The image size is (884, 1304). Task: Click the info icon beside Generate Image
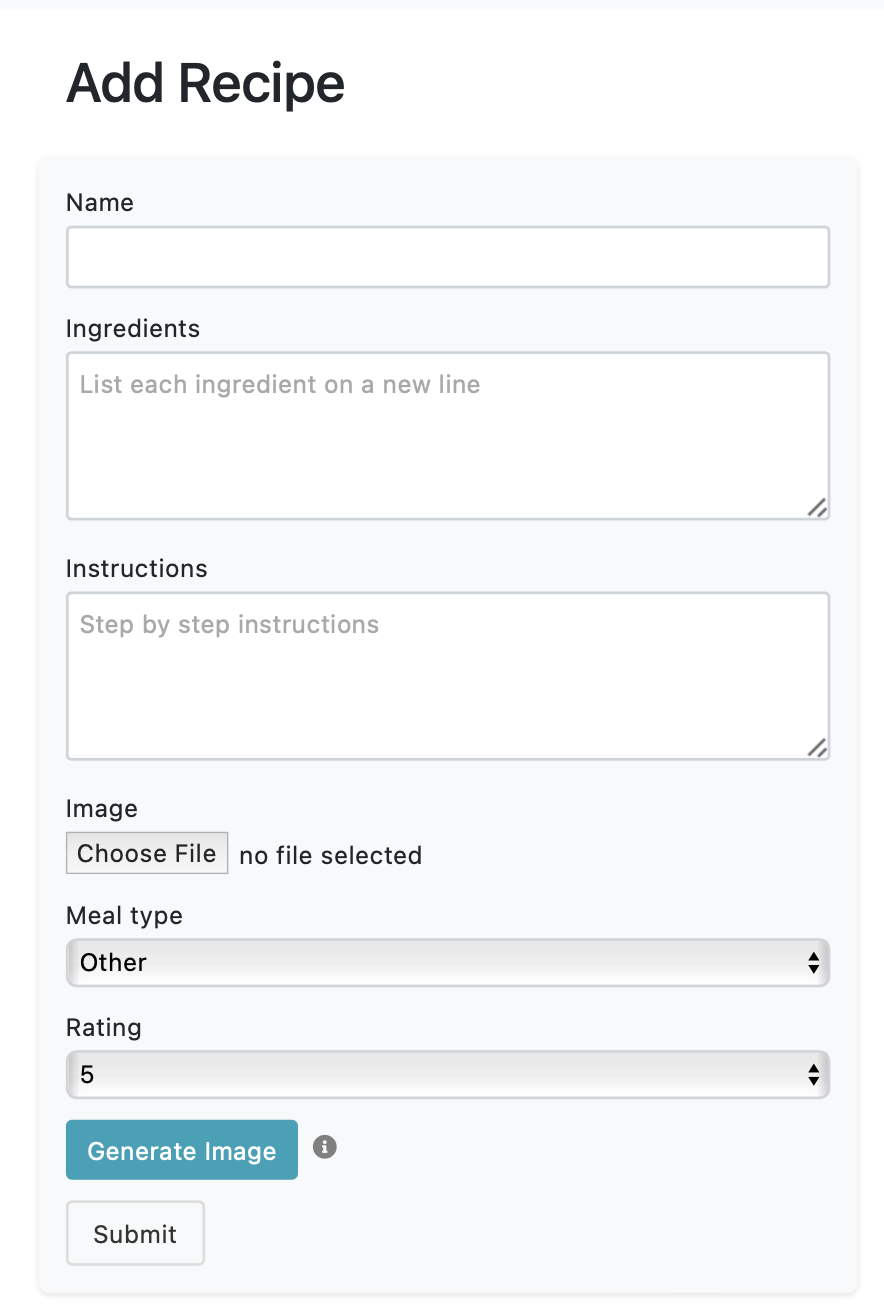coord(324,1147)
